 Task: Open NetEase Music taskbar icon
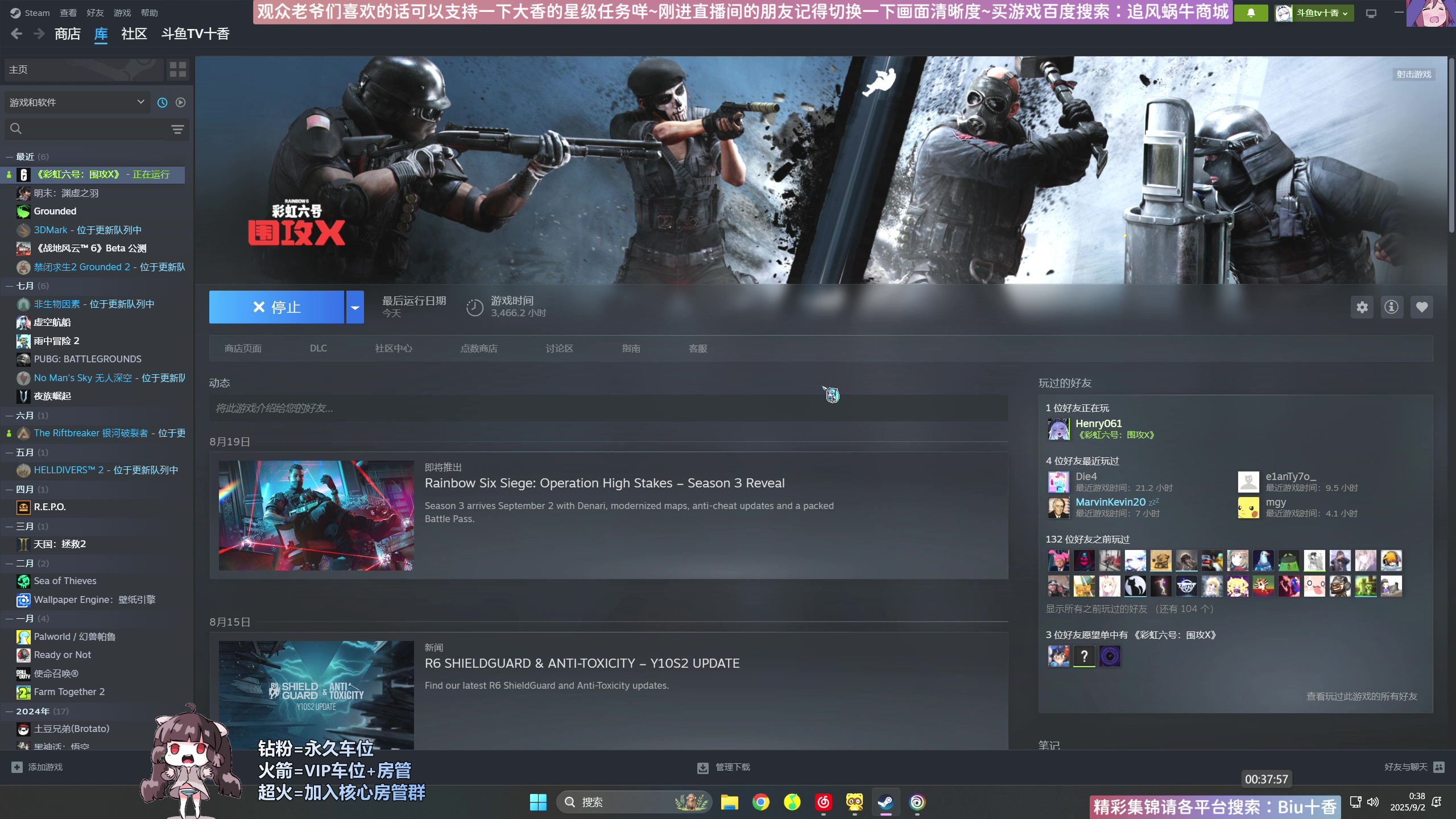click(823, 802)
